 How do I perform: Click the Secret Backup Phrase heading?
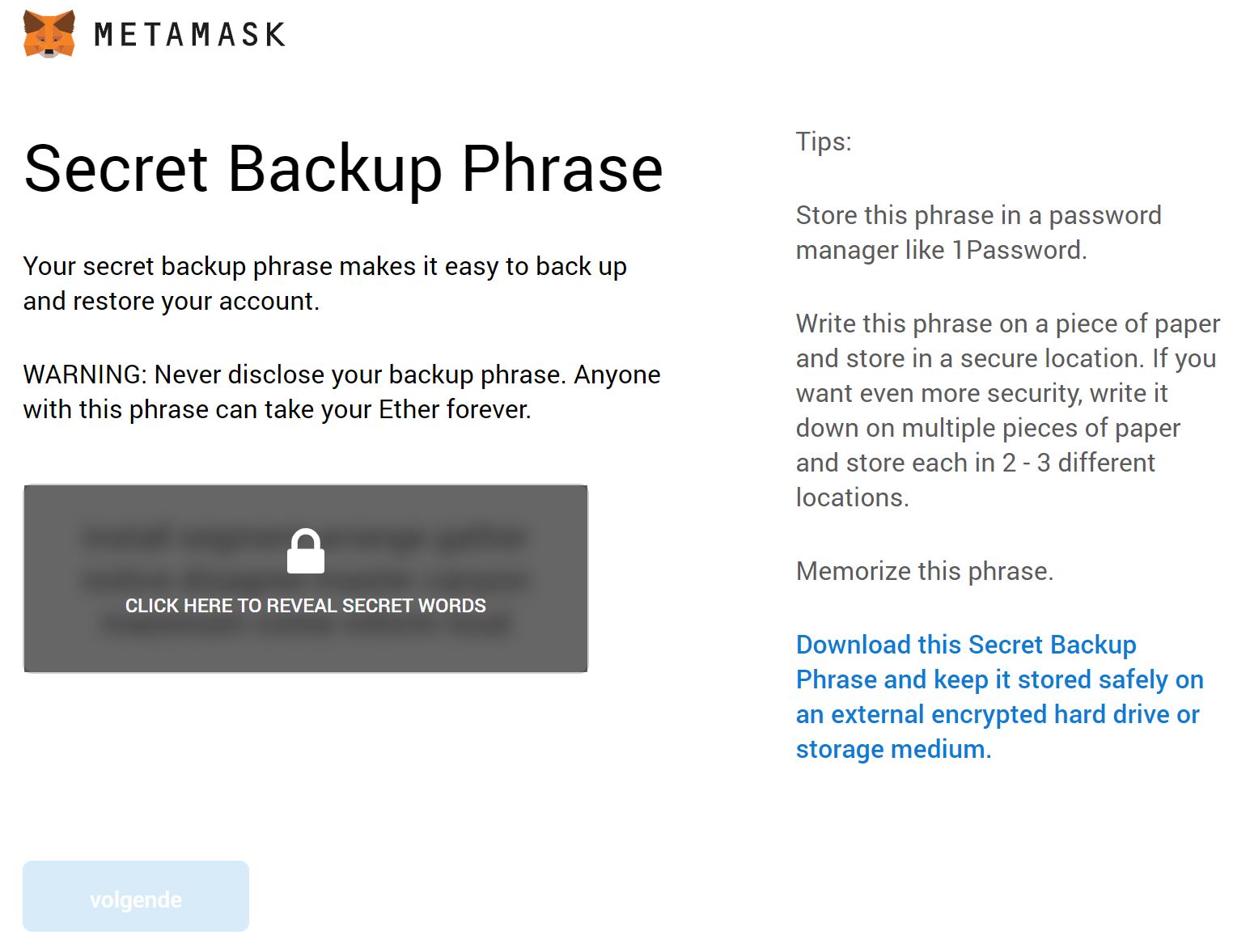coord(343,168)
